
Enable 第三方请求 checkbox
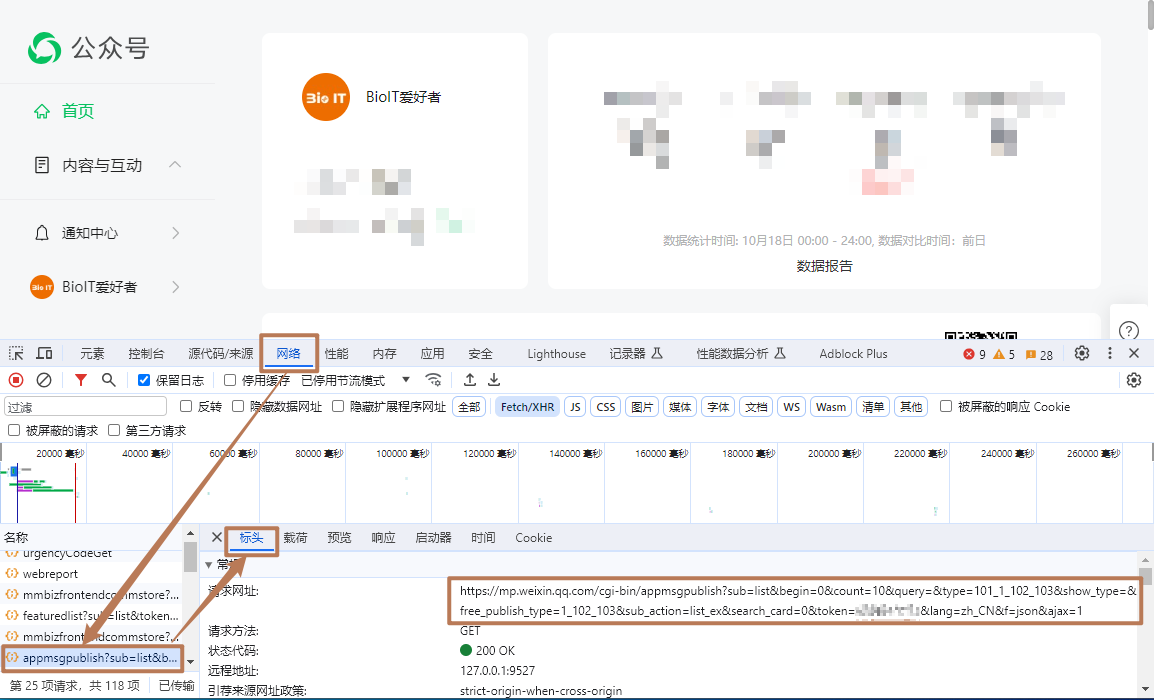pos(113,430)
